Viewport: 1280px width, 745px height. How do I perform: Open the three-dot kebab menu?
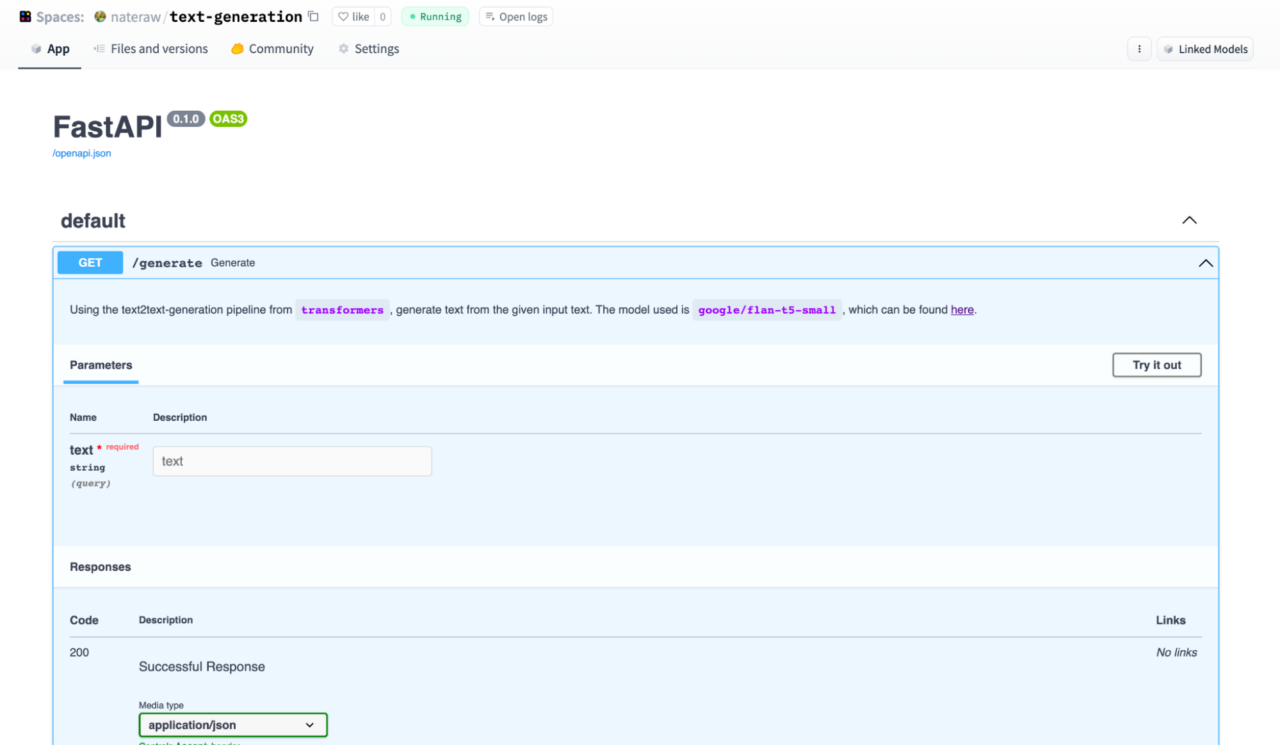[x=1139, y=48]
